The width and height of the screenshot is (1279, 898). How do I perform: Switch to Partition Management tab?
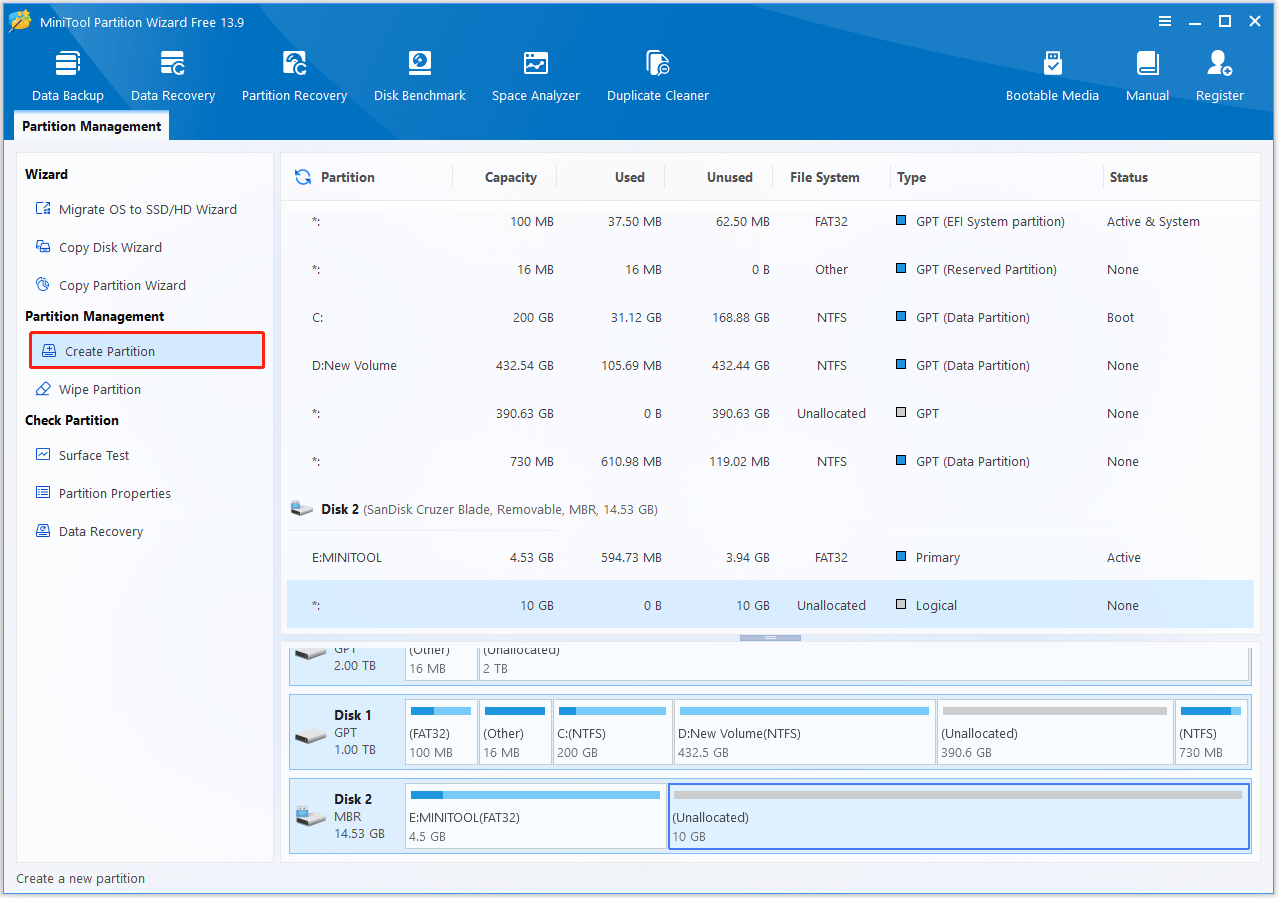pos(92,126)
